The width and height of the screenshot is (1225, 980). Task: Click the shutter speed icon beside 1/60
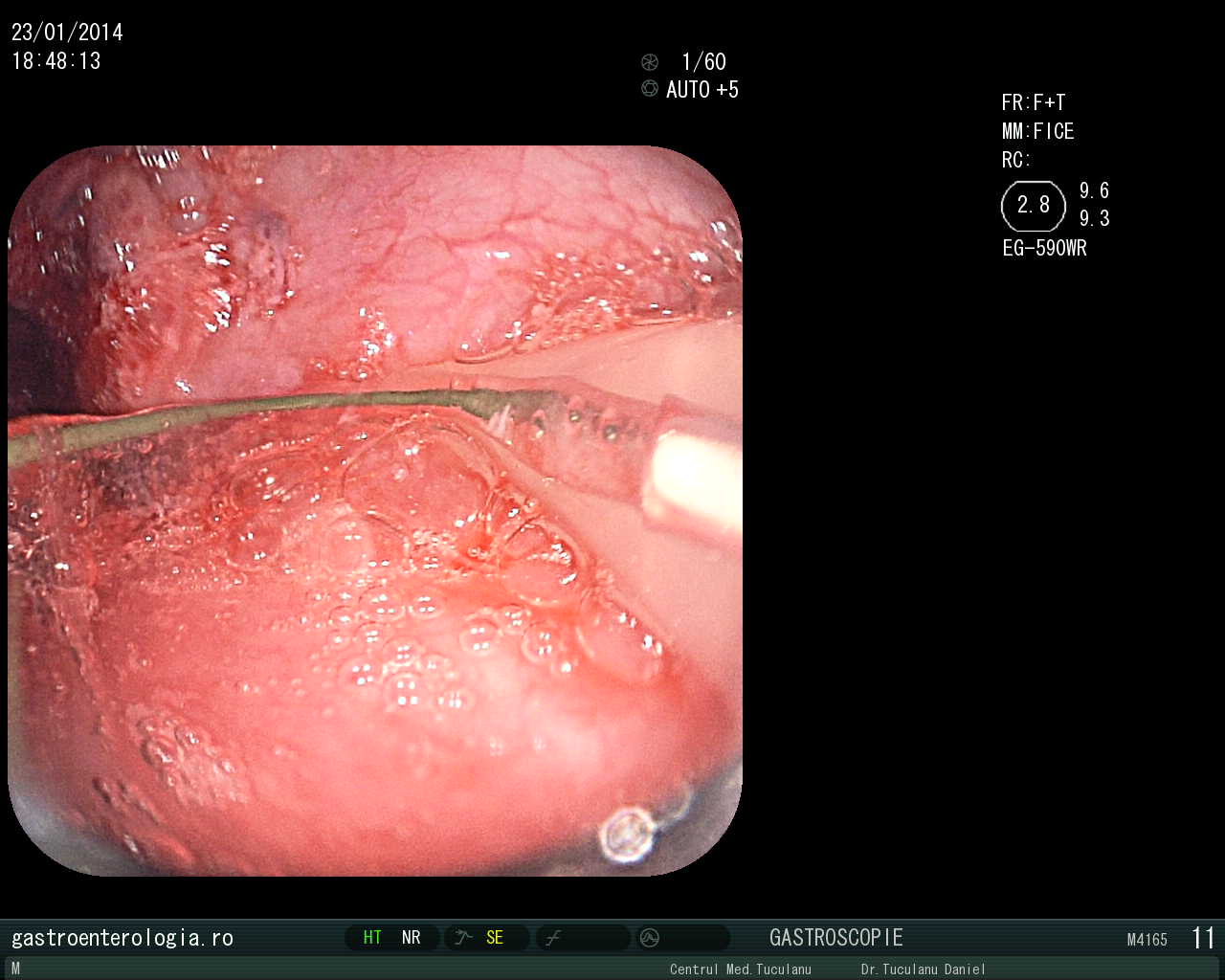pyautogui.click(x=650, y=62)
